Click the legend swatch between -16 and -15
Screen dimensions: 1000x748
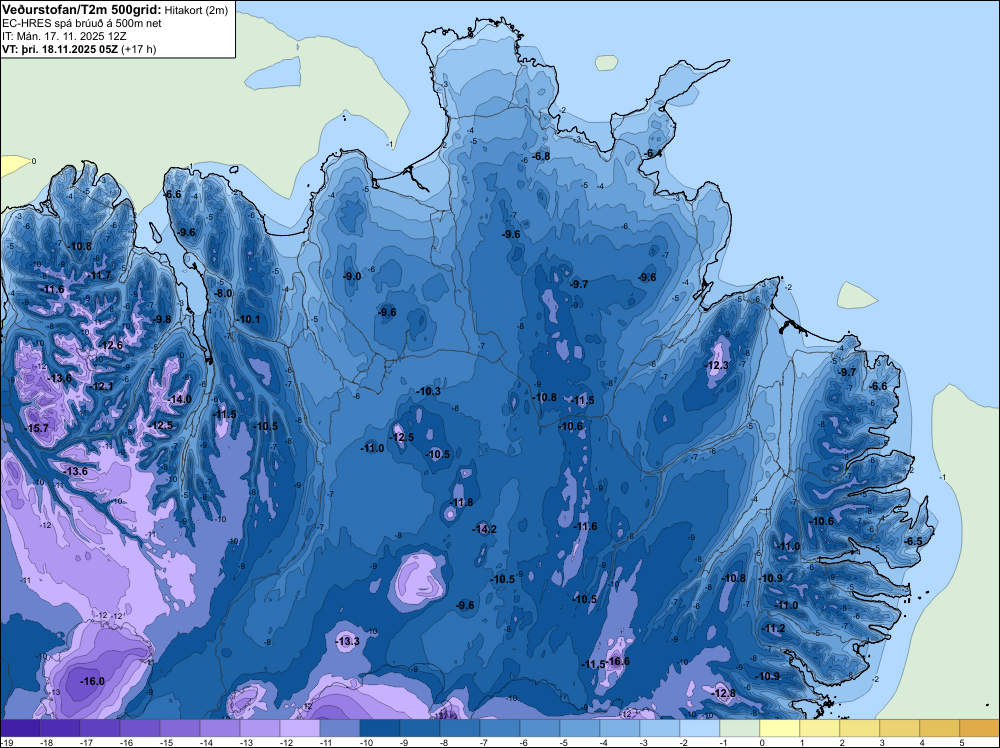tap(140, 728)
